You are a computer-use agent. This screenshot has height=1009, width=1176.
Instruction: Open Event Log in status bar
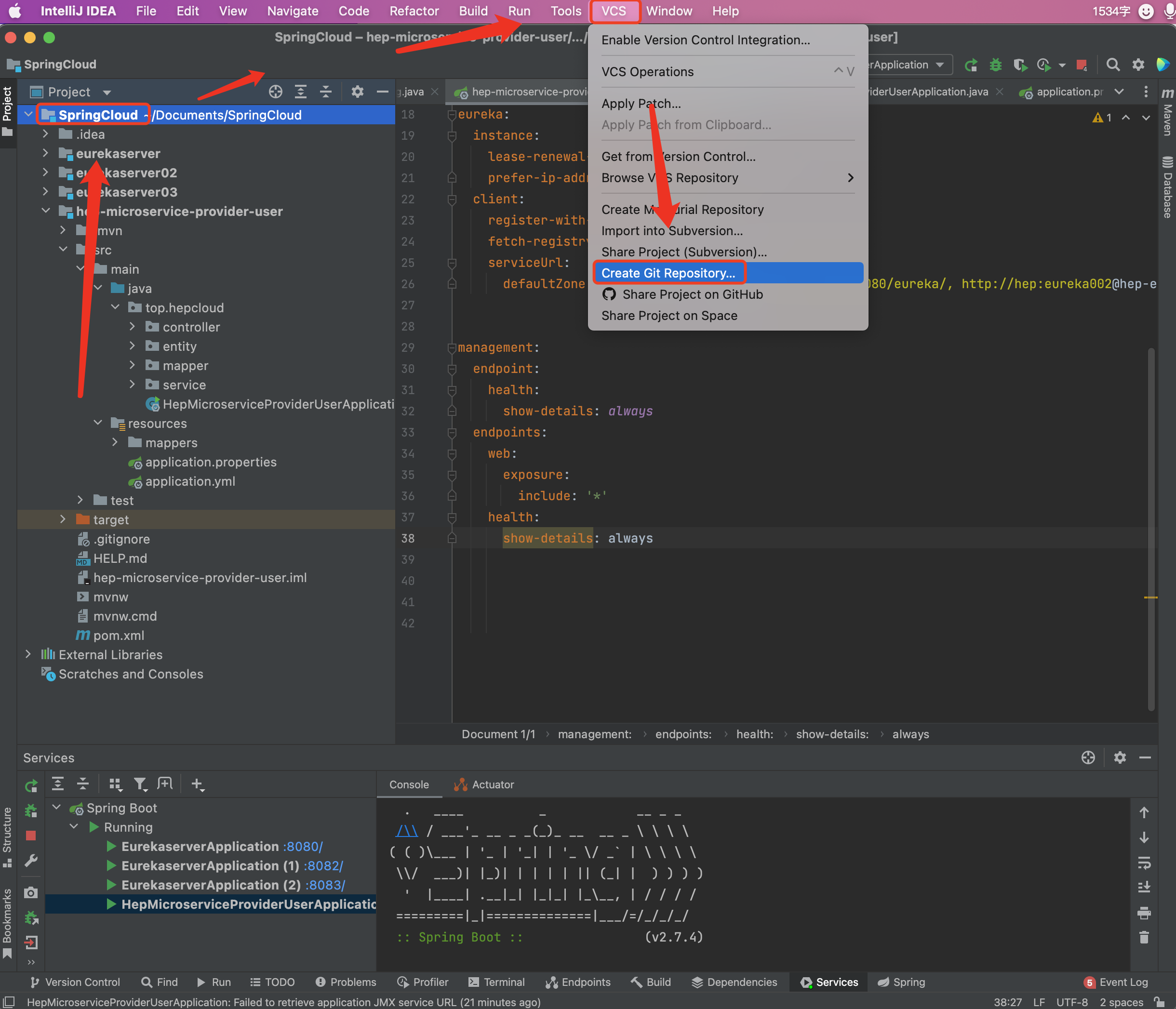(x=1116, y=982)
